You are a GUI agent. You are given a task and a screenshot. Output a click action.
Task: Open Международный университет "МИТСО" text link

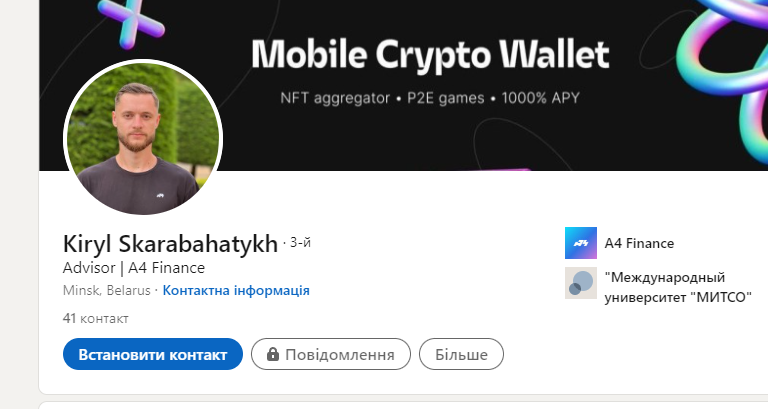pos(678,288)
